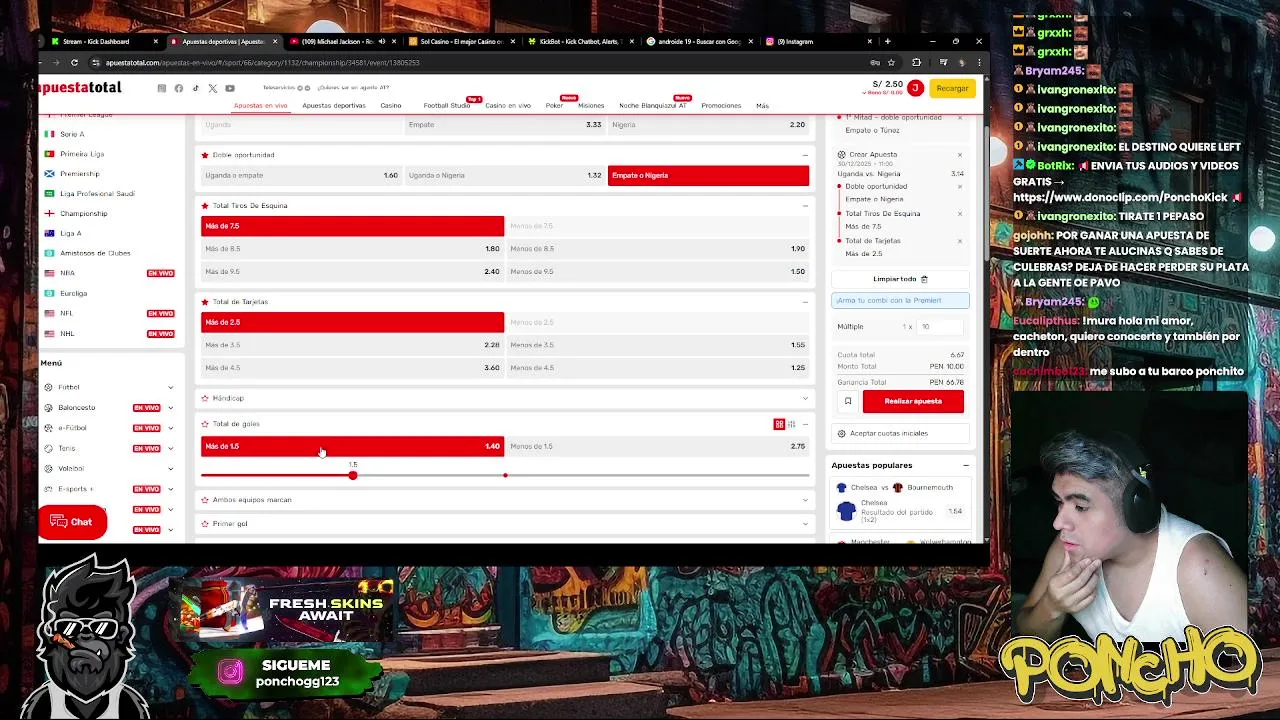Open the Apuestas en vivo tab
This screenshot has height=720, width=1280.
pyautogui.click(x=260, y=105)
